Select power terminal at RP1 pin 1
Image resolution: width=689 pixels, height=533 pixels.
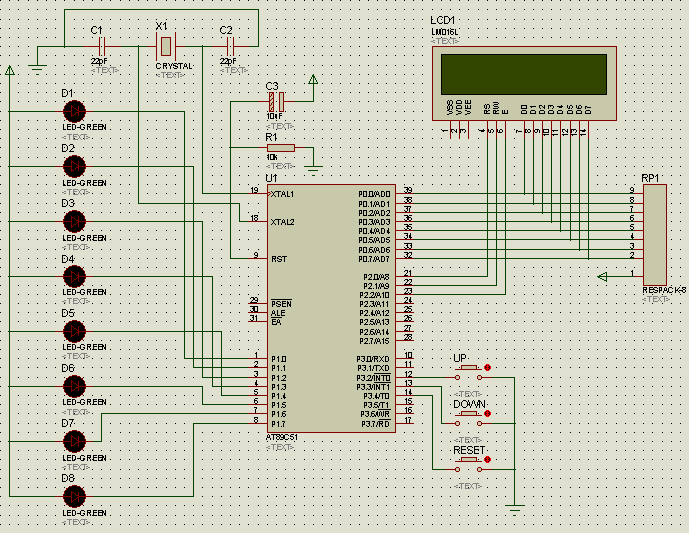click(603, 276)
